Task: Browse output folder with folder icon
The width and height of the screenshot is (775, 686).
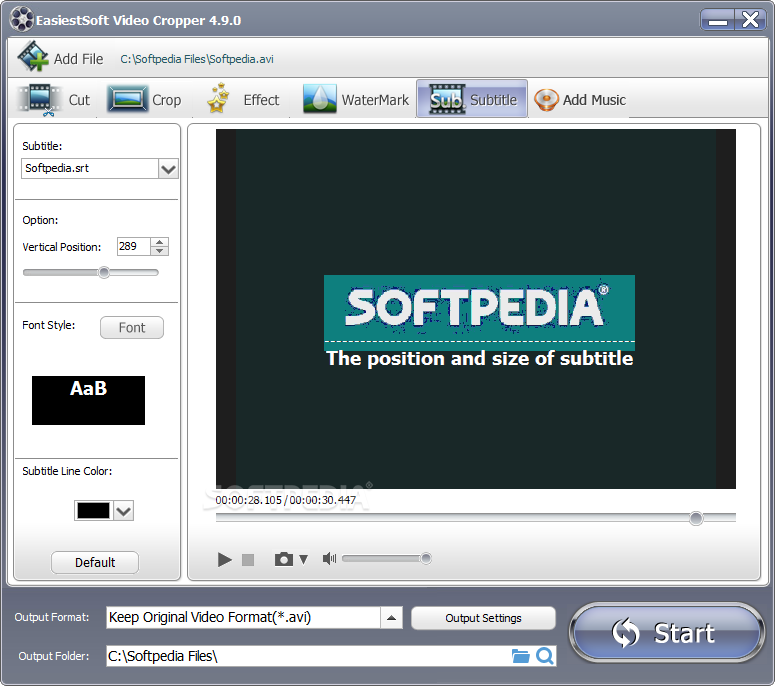Action: (520, 656)
